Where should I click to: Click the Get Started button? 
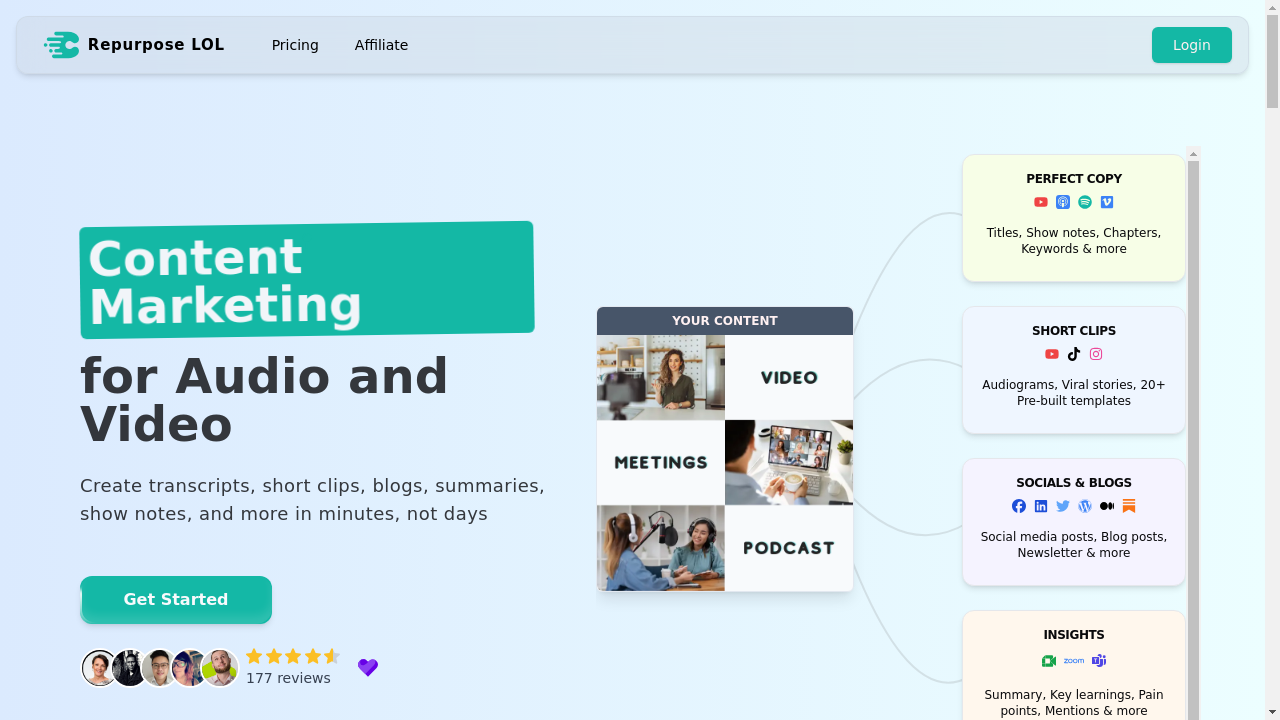tap(176, 599)
